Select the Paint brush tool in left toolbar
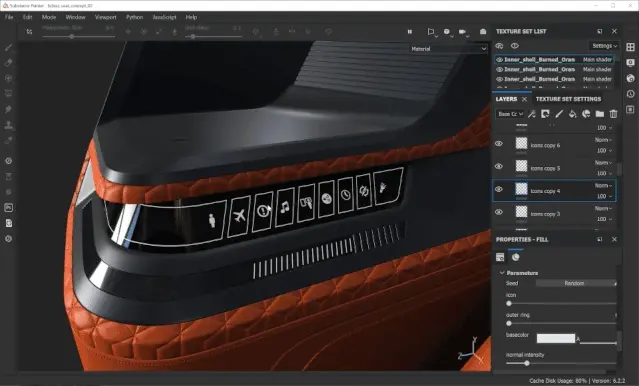 tap(8, 48)
